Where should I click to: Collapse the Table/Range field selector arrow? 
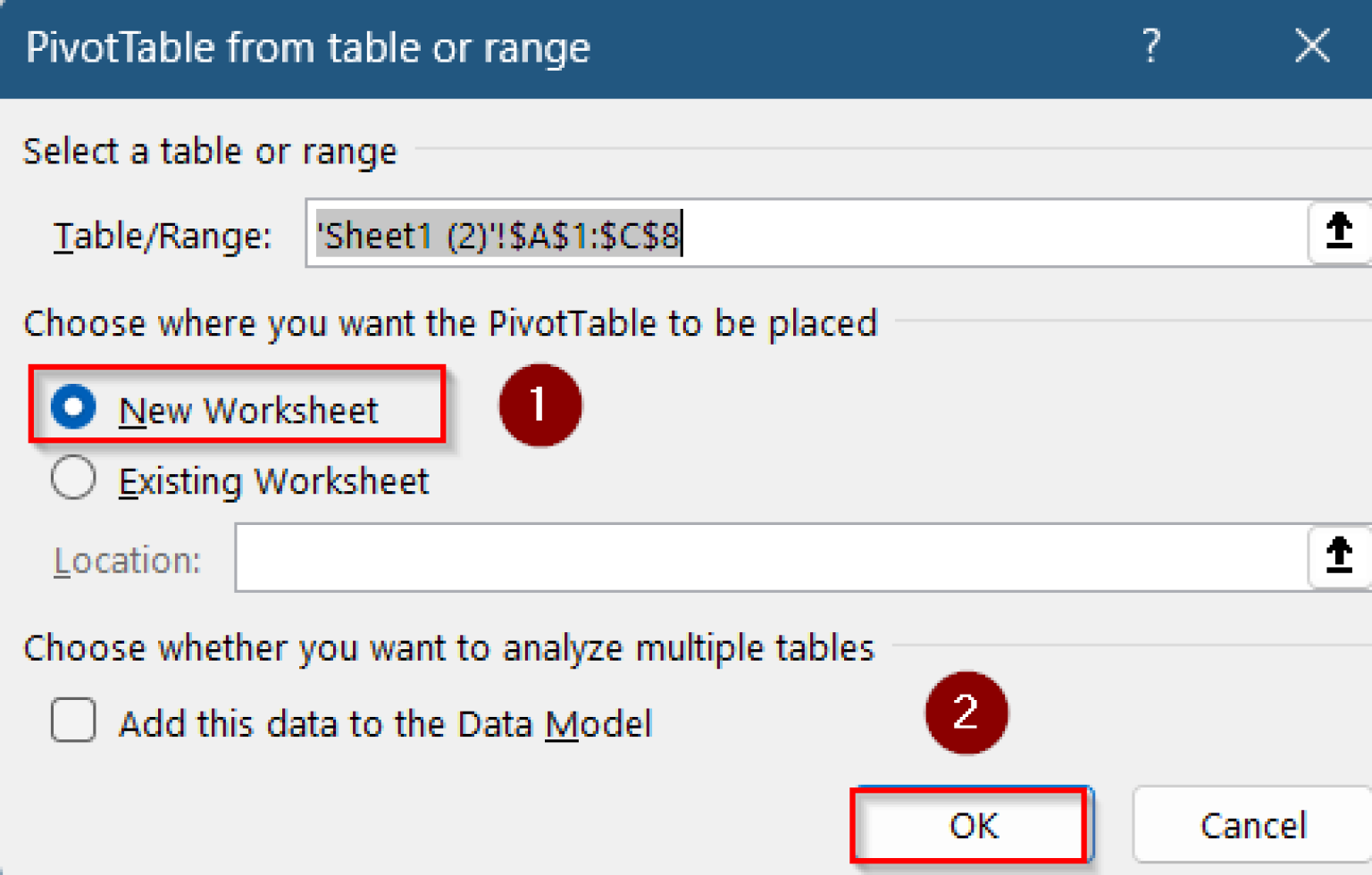pyautogui.click(x=1339, y=232)
